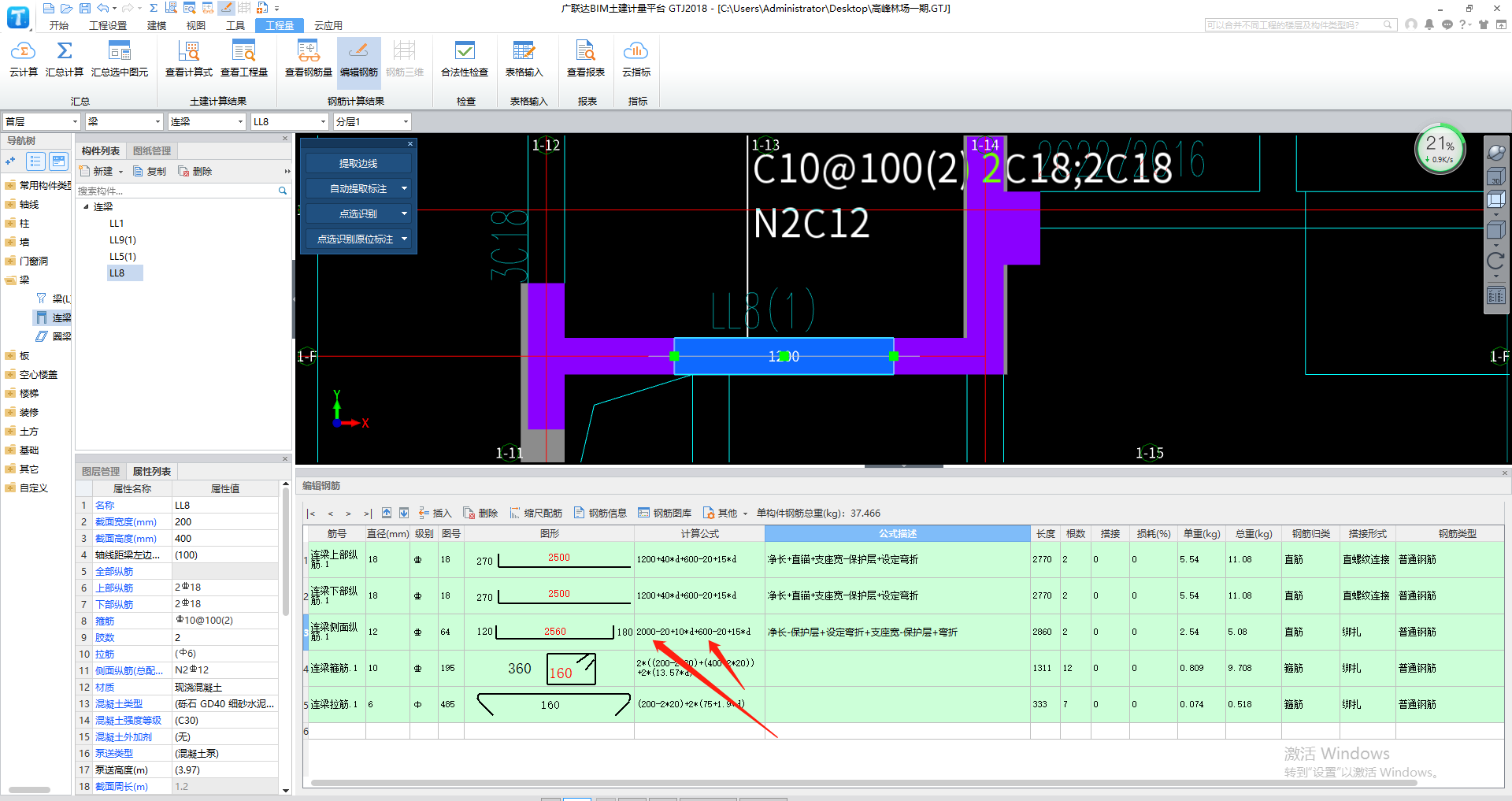
Task: Open 表格输入 table input
Action: pyautogui.click(x=524, y=59)
